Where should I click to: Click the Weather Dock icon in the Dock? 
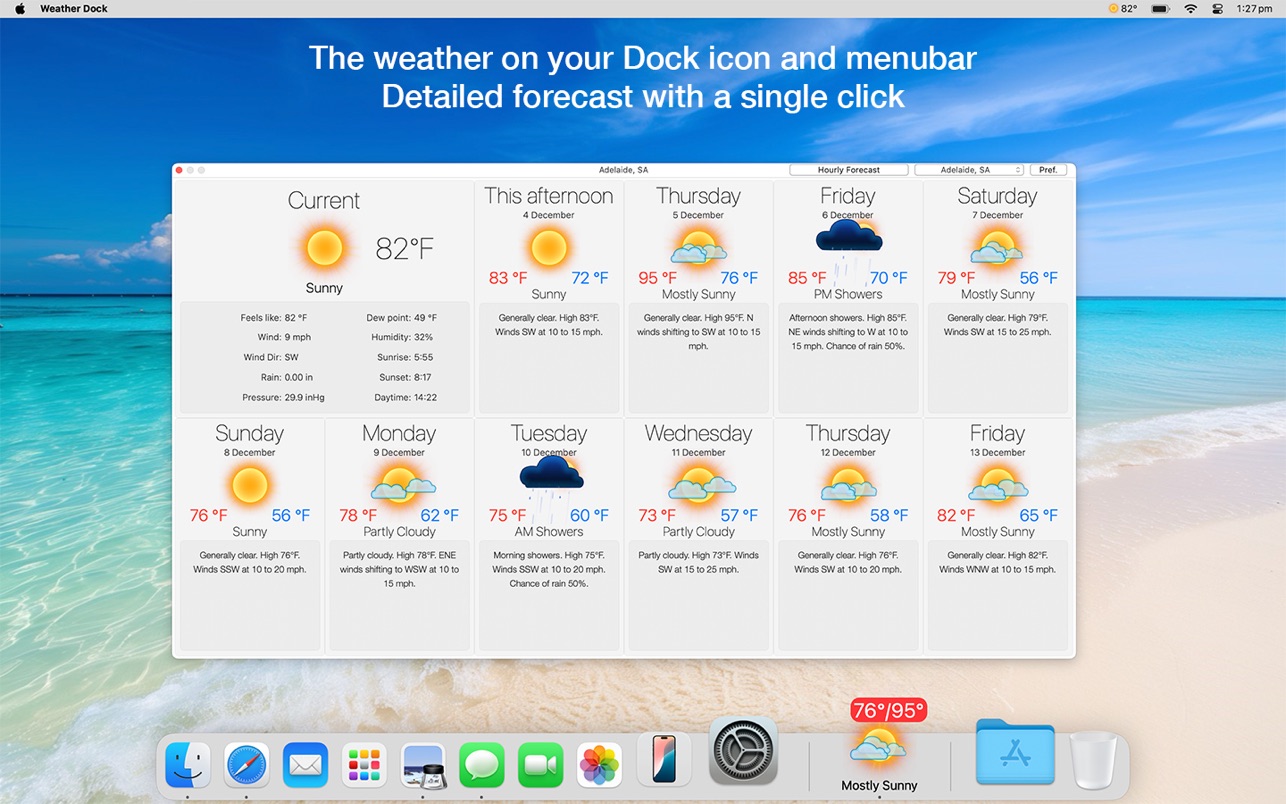[x=878, y=748]
